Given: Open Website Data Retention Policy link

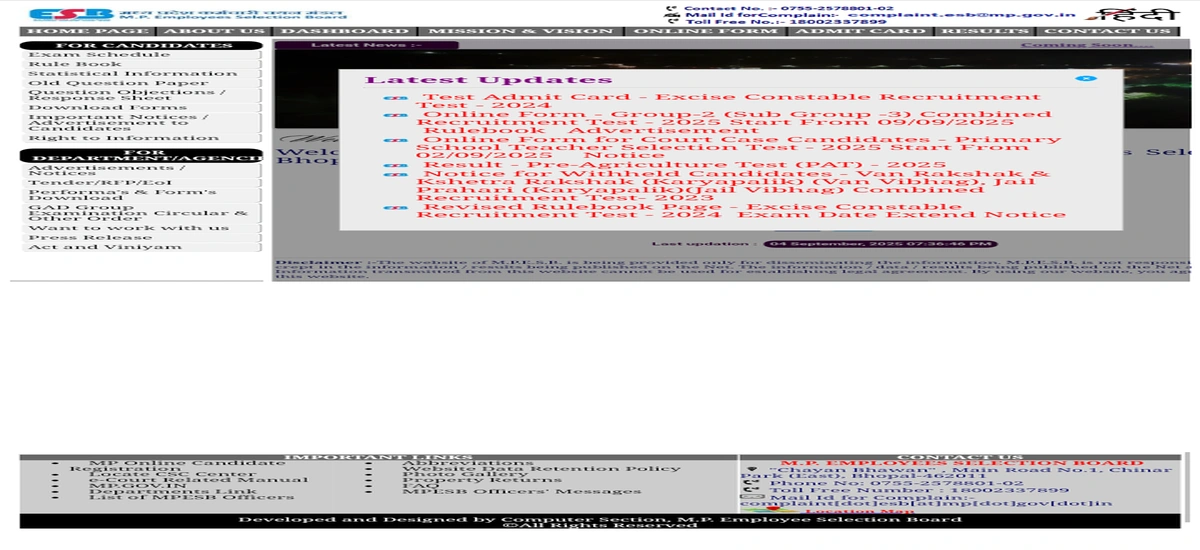Looking at the screenshot, I should pyautogui.click(x=541, y=468).
